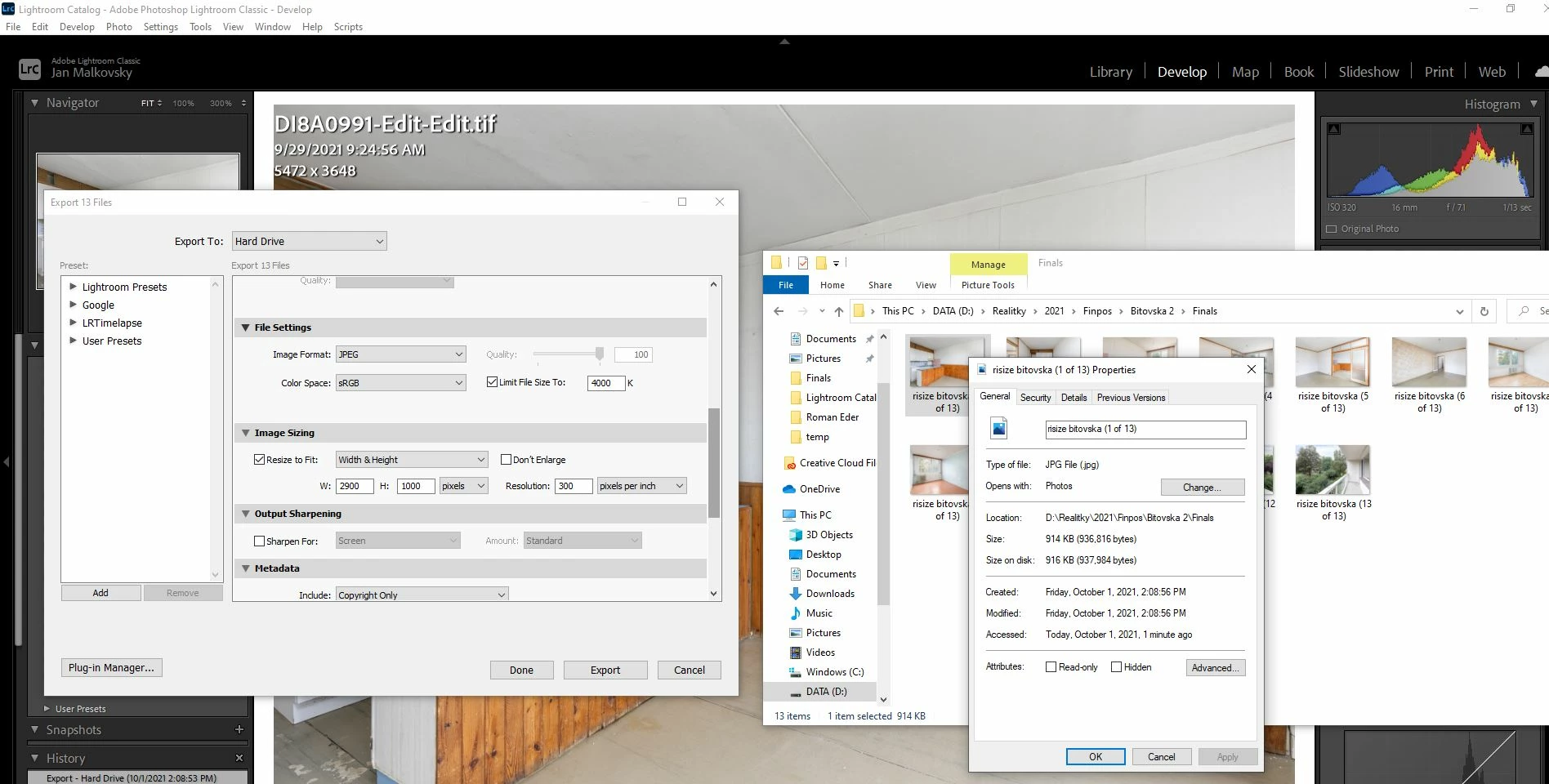Open Creative Cloud Files in sidebar
Viewport: 1549px width, 784px height.
(829, 463)
